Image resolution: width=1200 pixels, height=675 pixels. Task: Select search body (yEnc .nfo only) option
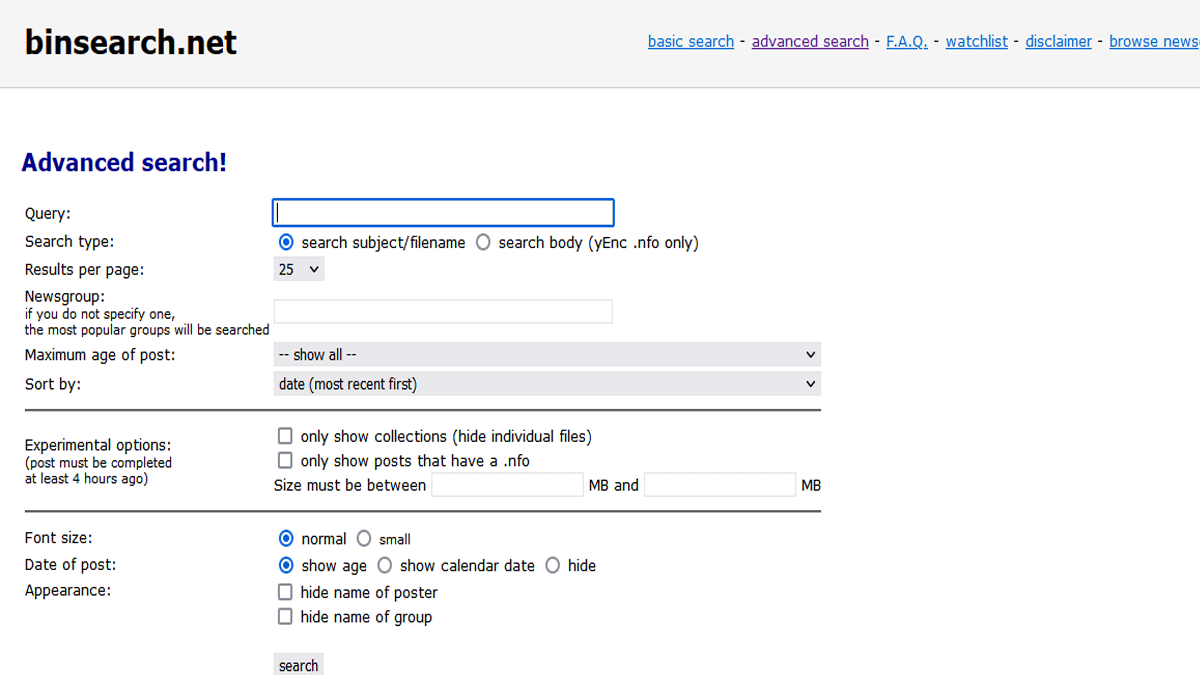(483, 242)
